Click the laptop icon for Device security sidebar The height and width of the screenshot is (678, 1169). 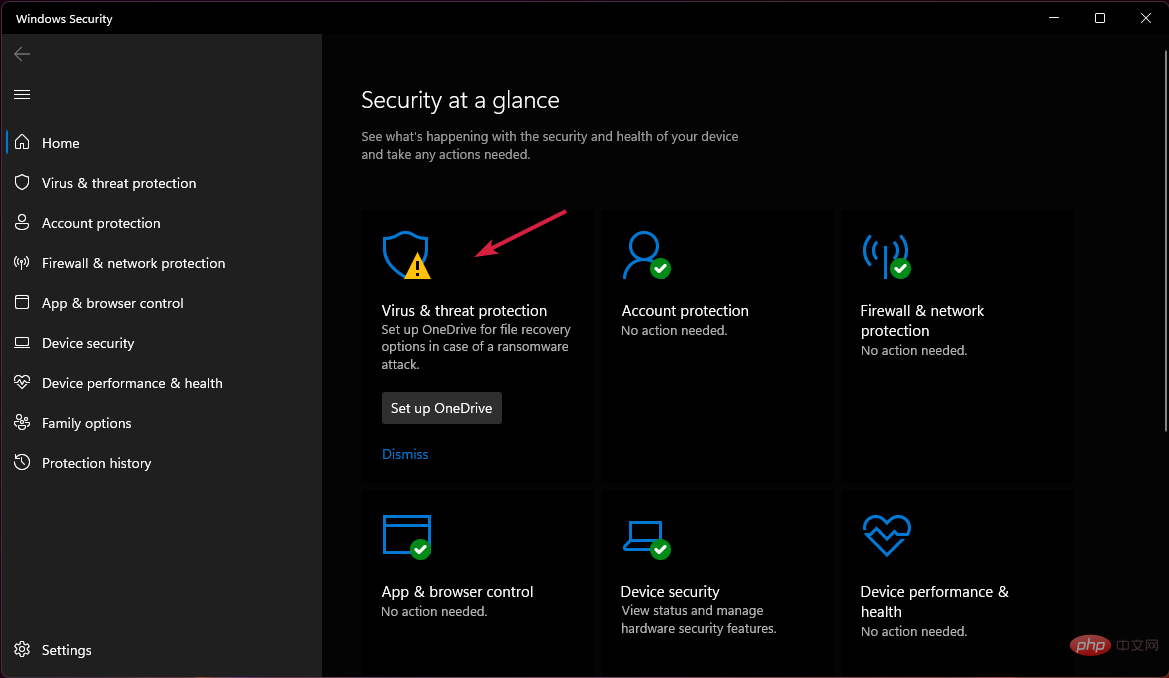point(22,342)
